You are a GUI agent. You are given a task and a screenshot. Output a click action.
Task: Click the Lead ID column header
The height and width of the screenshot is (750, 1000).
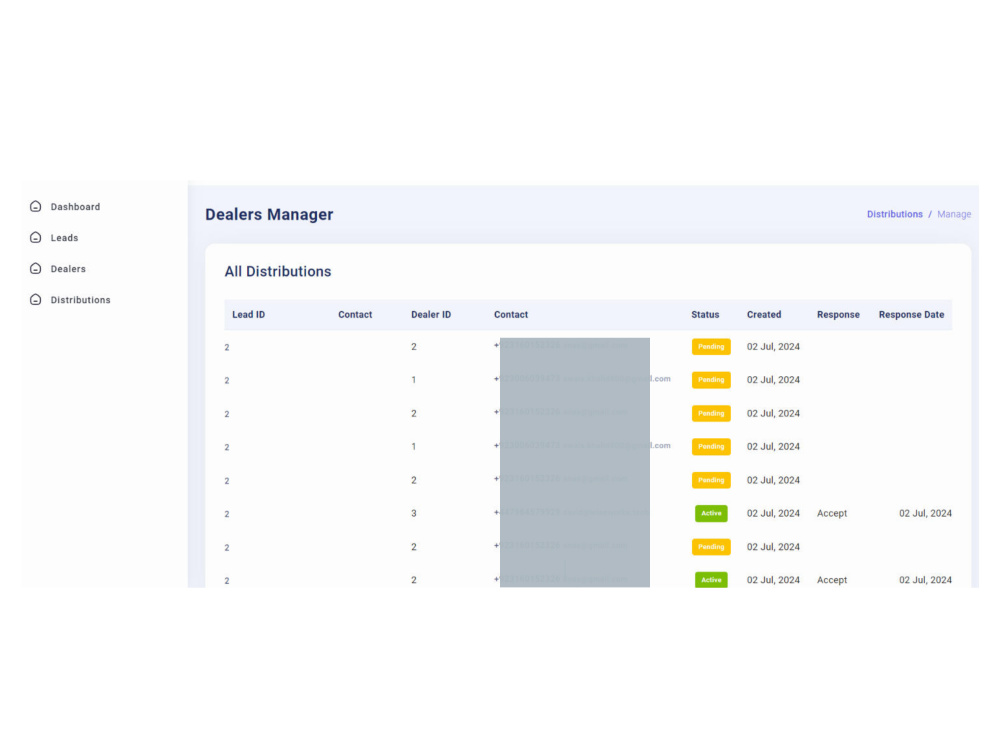pyautogui.click(x=248, y=314)
